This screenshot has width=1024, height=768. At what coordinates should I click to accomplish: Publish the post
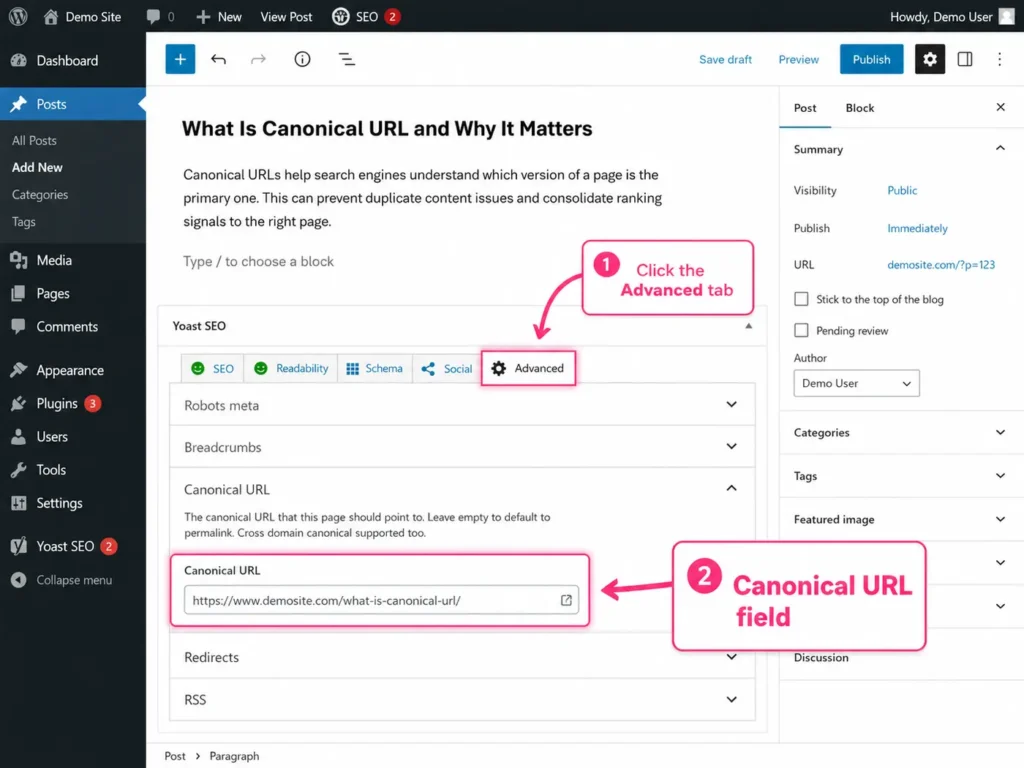[871, 59]
